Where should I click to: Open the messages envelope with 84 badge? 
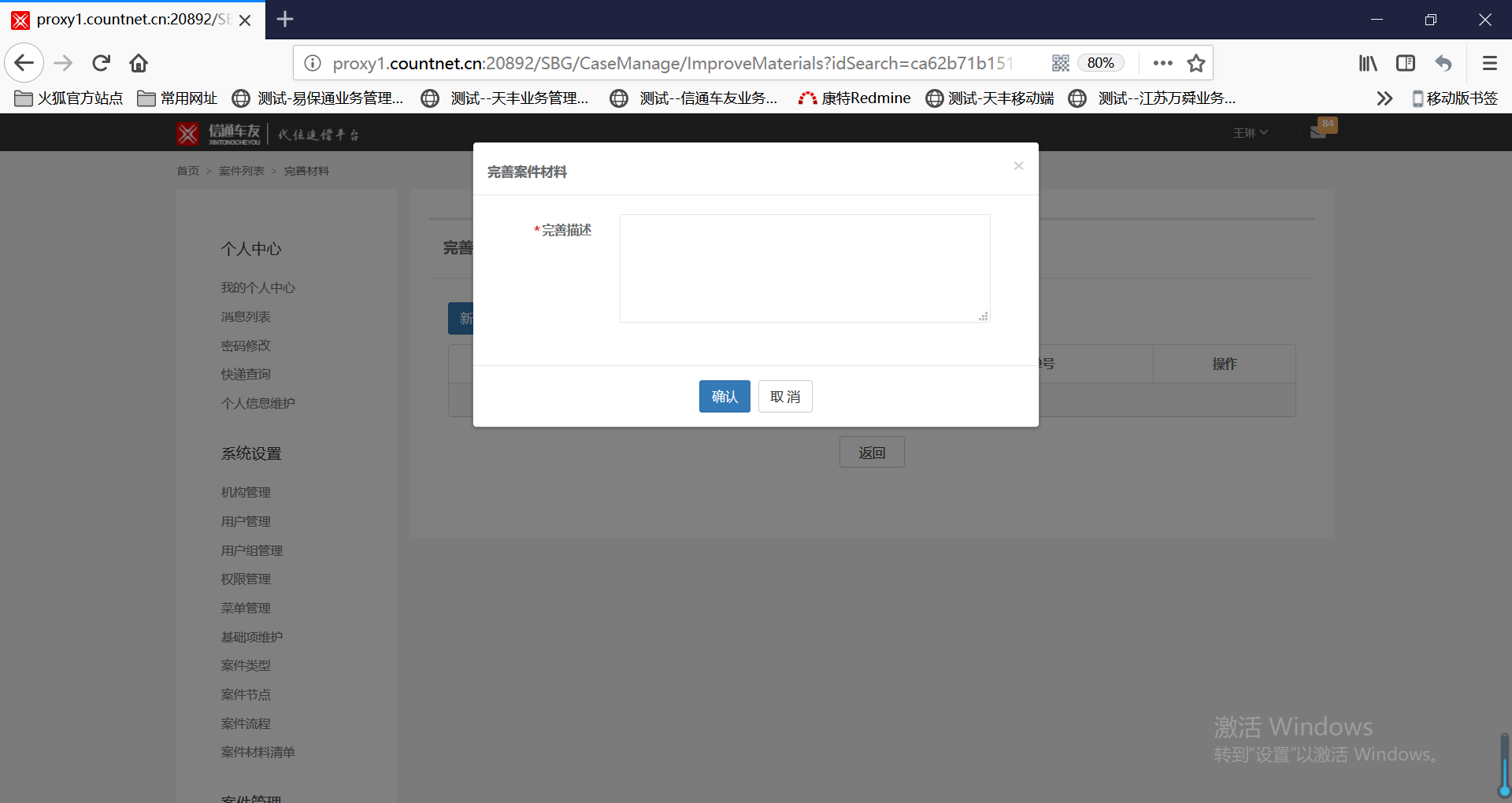click(x=1322, y=129)
